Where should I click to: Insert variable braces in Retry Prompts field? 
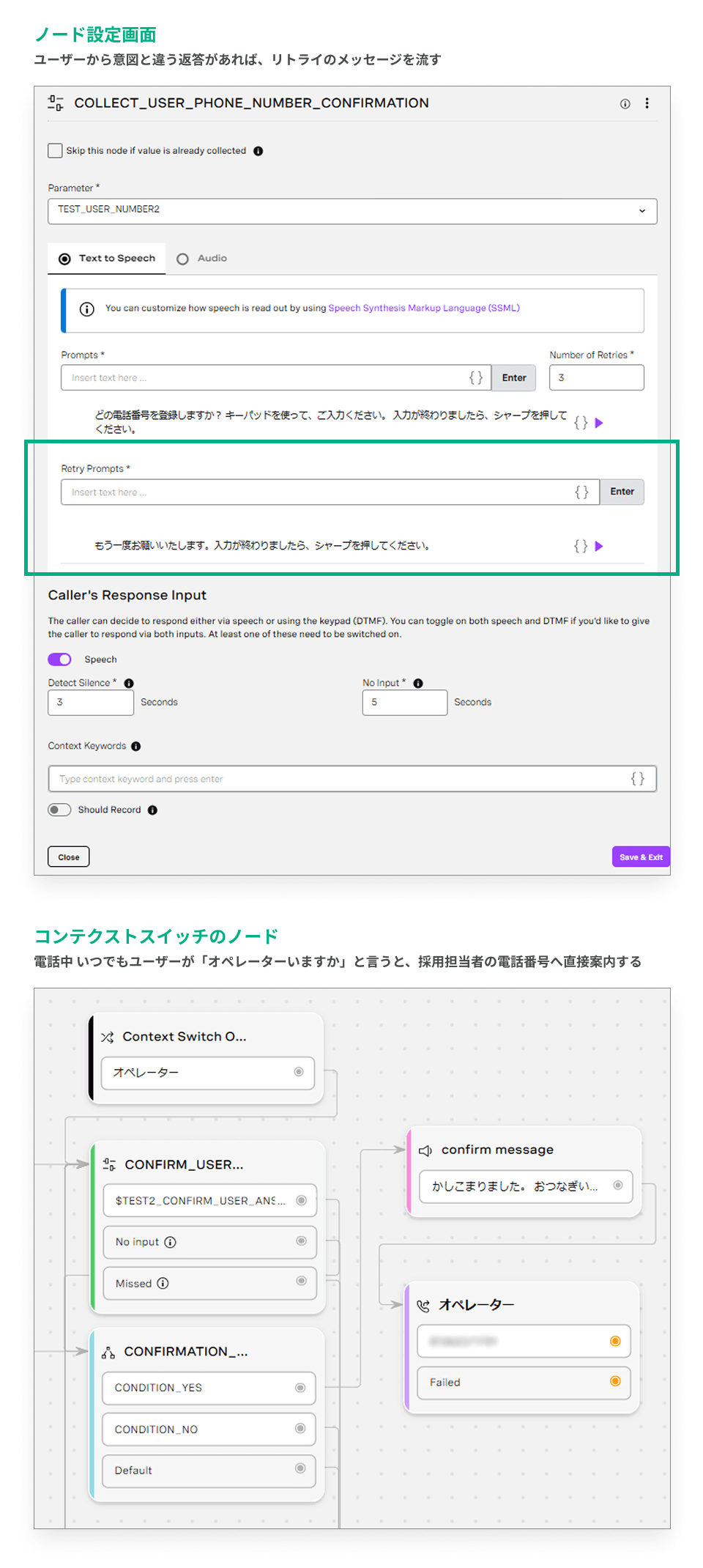pyautogui.click(x=581, y=492)
